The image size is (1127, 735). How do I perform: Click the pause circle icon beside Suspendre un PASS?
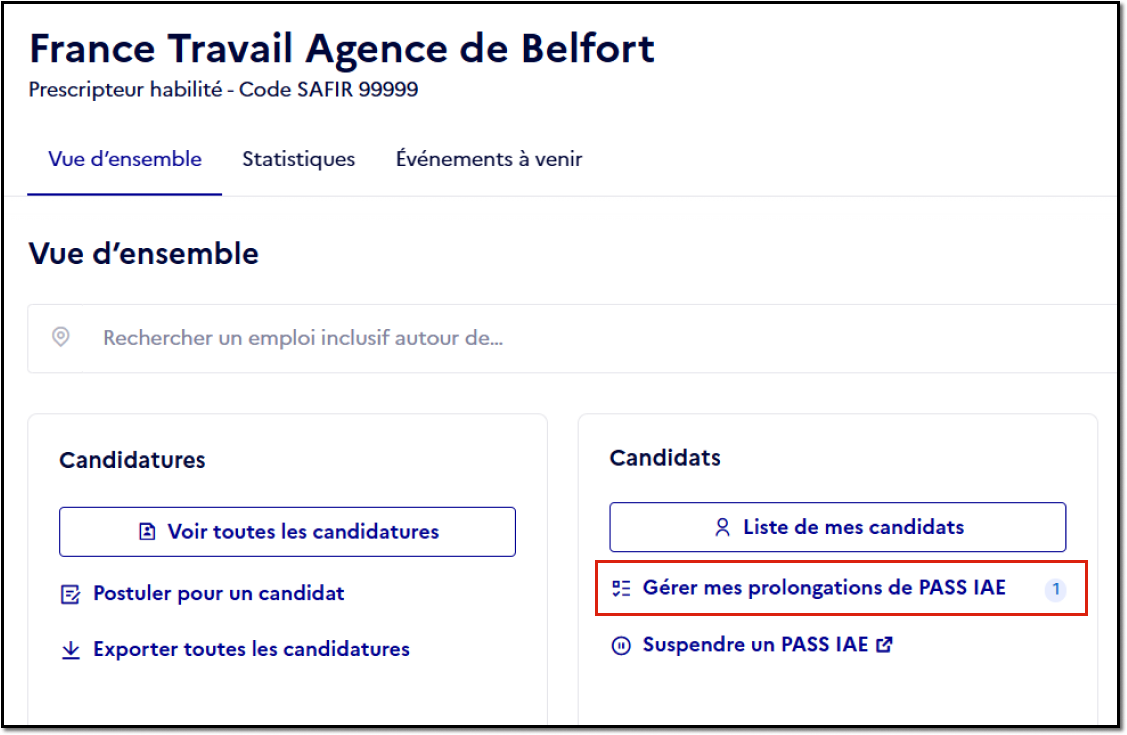pos(621,645)
